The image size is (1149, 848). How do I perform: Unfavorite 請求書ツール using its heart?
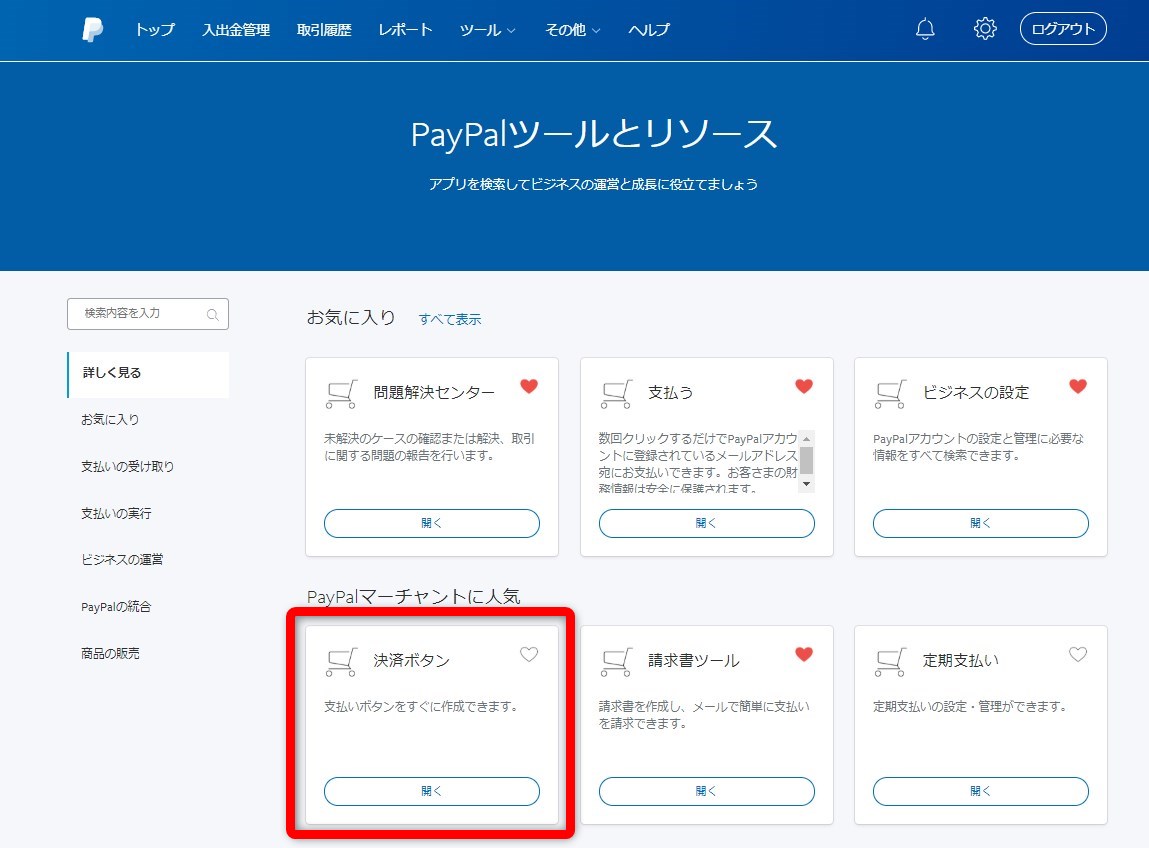point(803,655)
